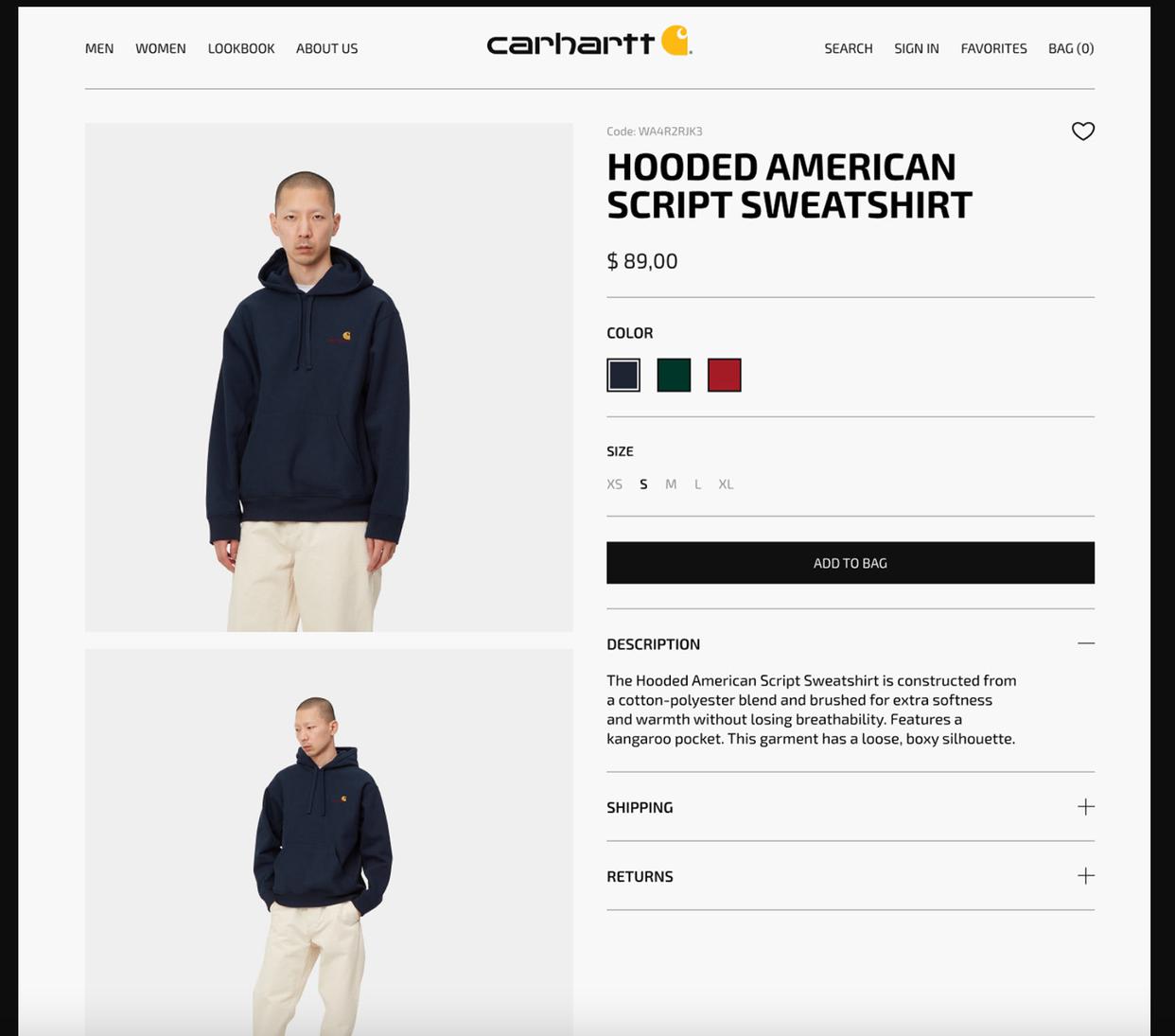Open the front-view hoodie product image

329,378
